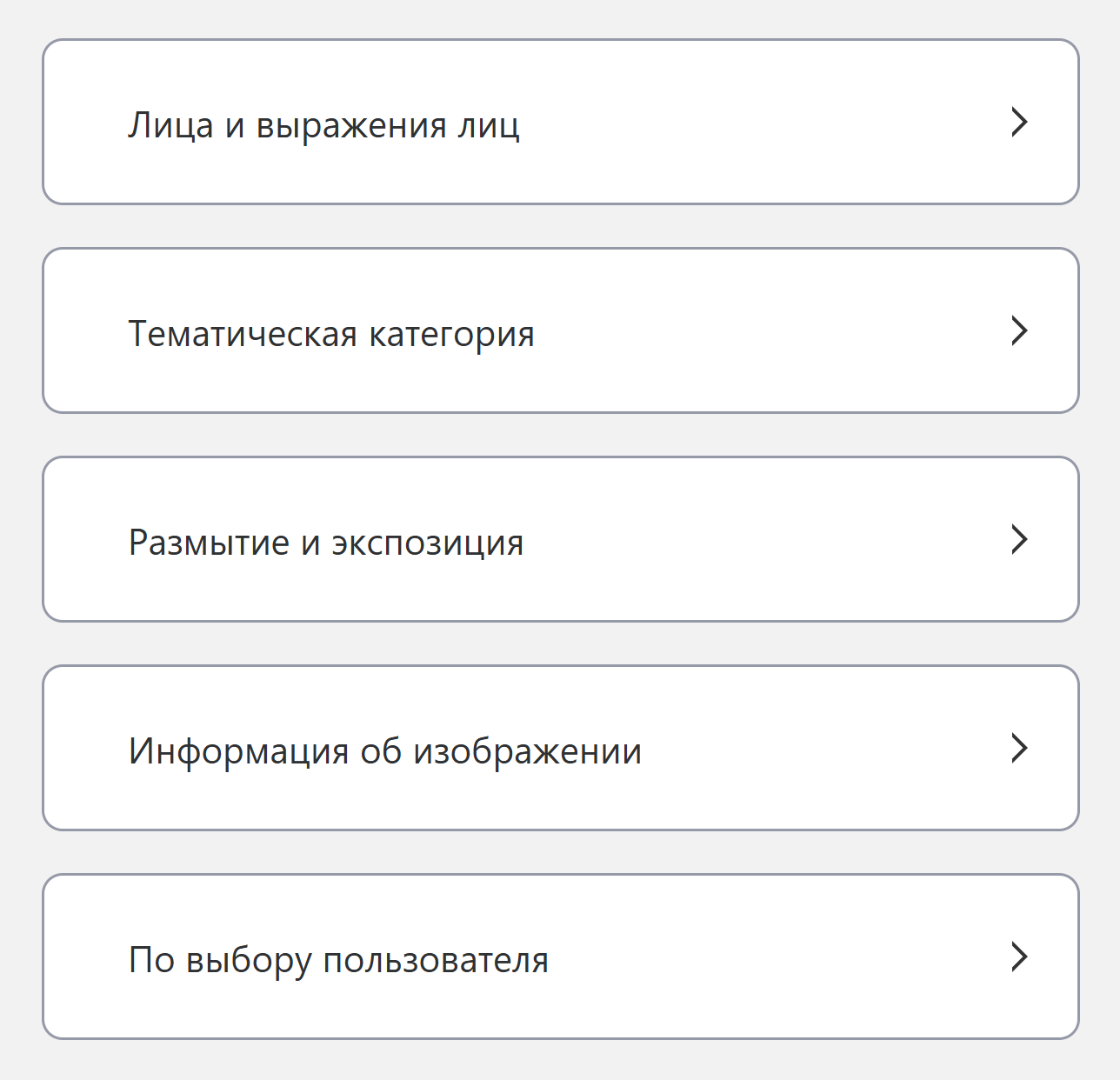
Task: Open the Информация об изображении card
Action: [x=560, y=749]
